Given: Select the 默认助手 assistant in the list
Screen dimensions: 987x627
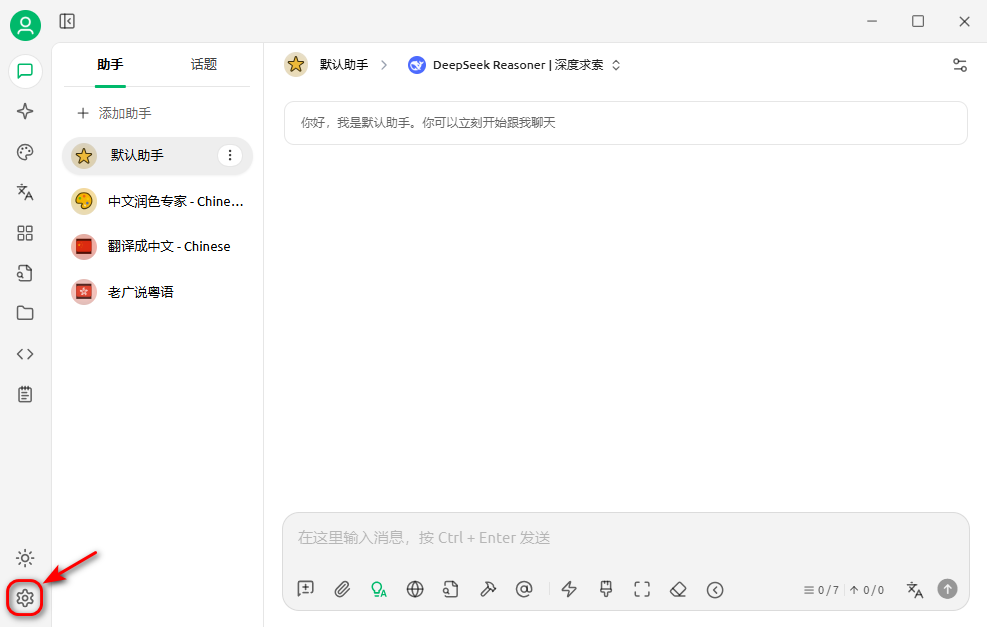Looking at the screenshot, I should [157, 155].
